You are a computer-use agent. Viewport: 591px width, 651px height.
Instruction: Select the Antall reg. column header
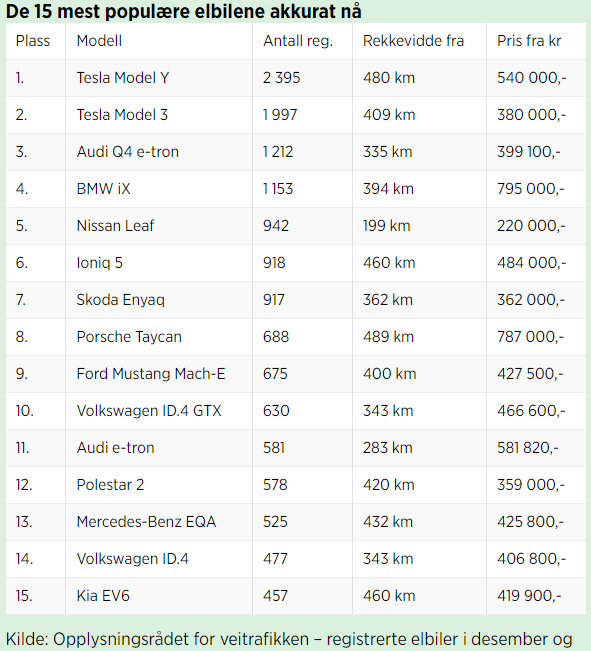(298, 41)
